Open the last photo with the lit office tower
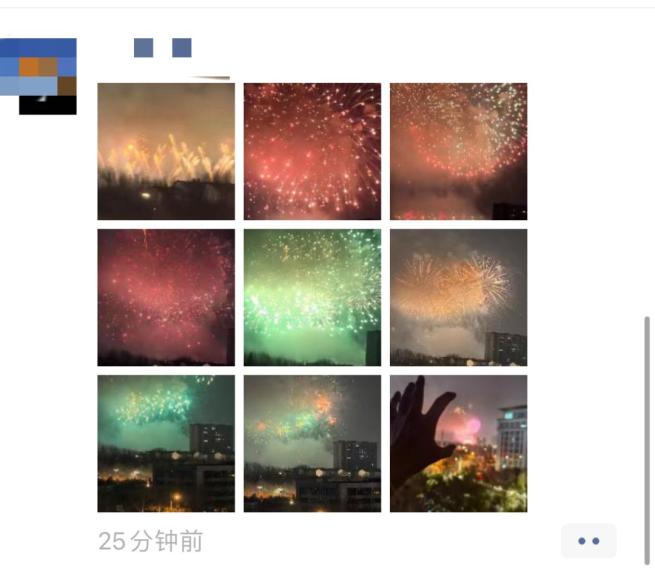655x568 pixels. pos(459,444)
